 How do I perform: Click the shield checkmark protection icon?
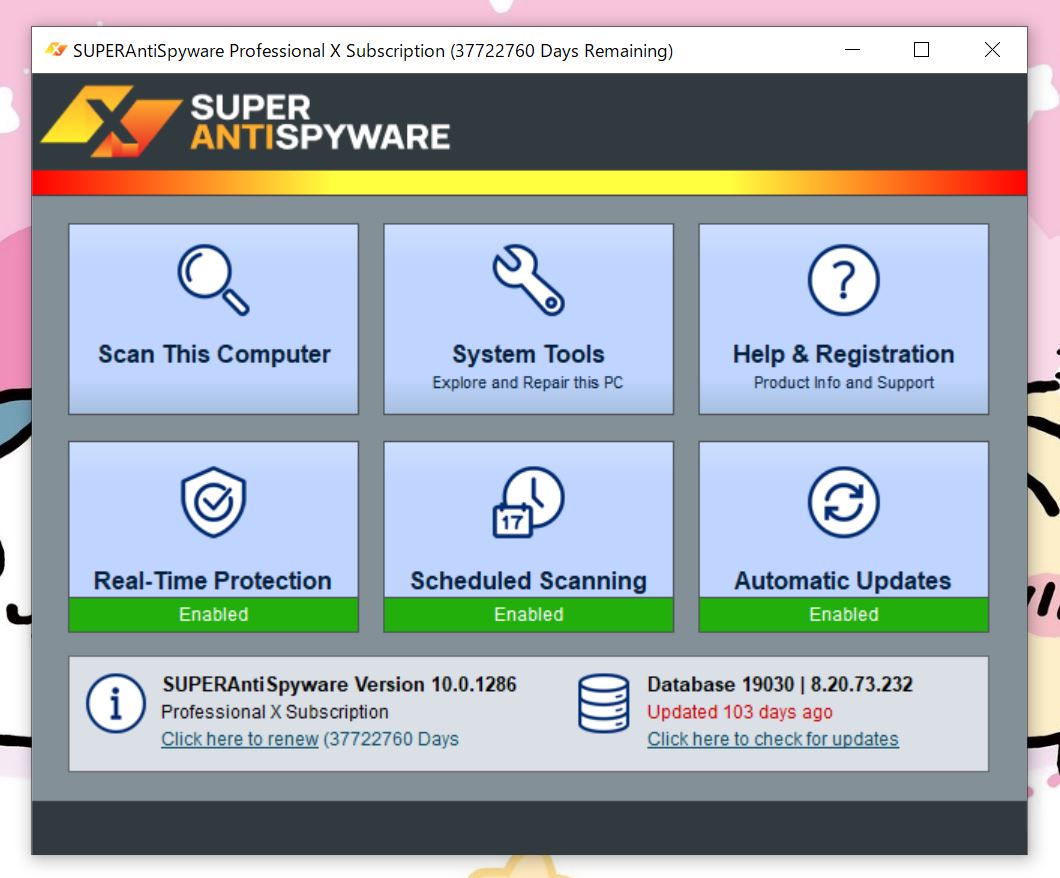coord(213,502)
